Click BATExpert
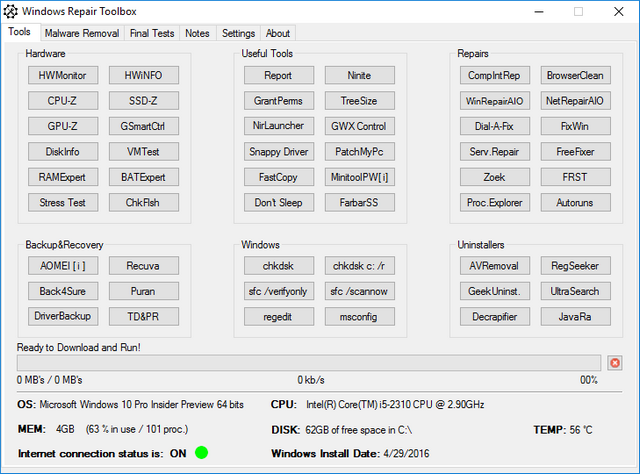Screen dimensions: 640x474 tap(144, 177)
